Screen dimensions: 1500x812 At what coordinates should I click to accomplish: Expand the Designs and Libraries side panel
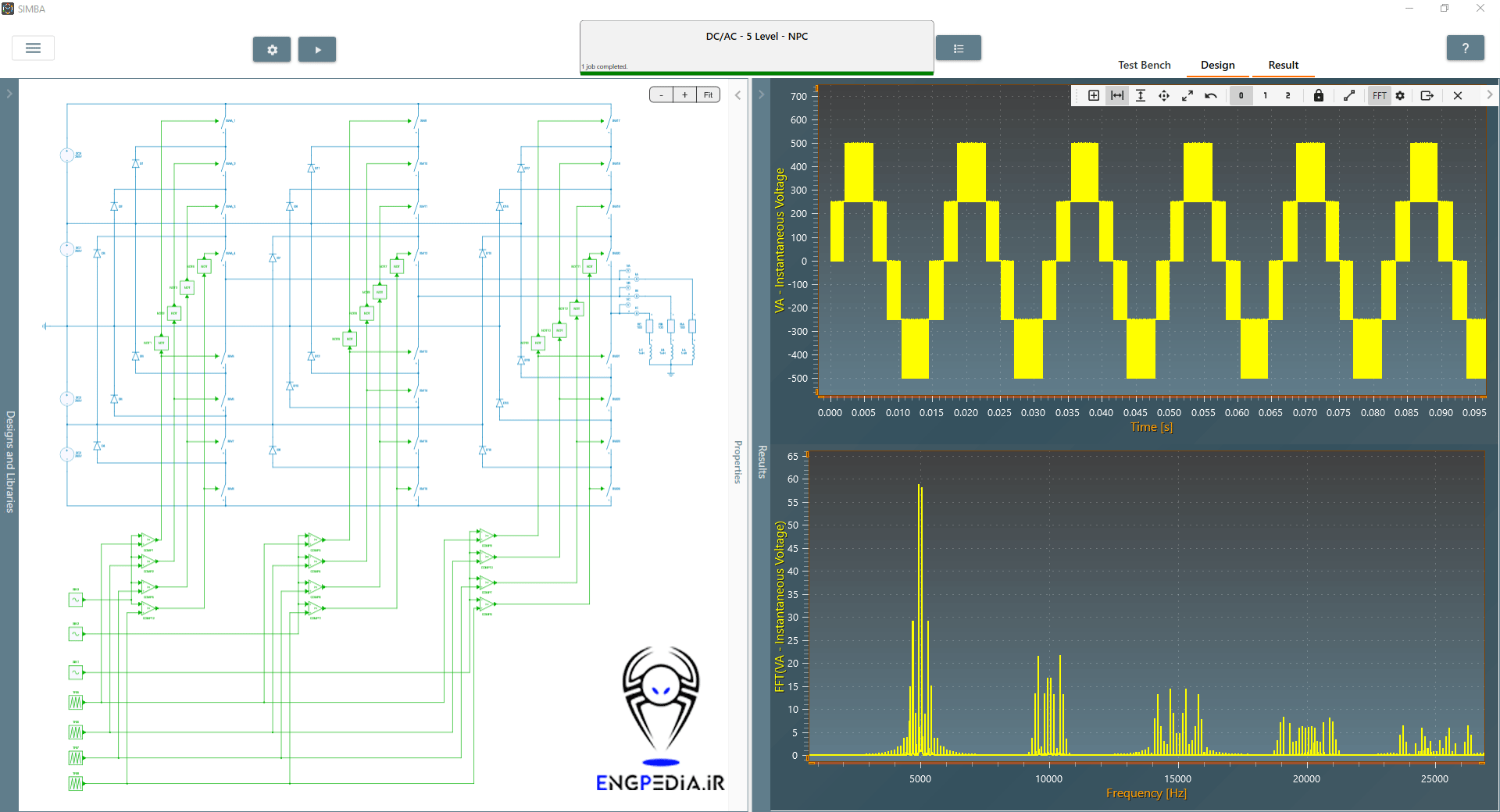(9, 94)
